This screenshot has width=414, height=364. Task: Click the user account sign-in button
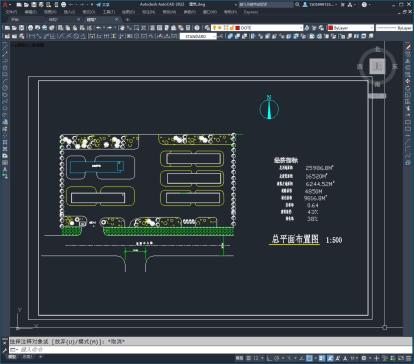point(320,5)
